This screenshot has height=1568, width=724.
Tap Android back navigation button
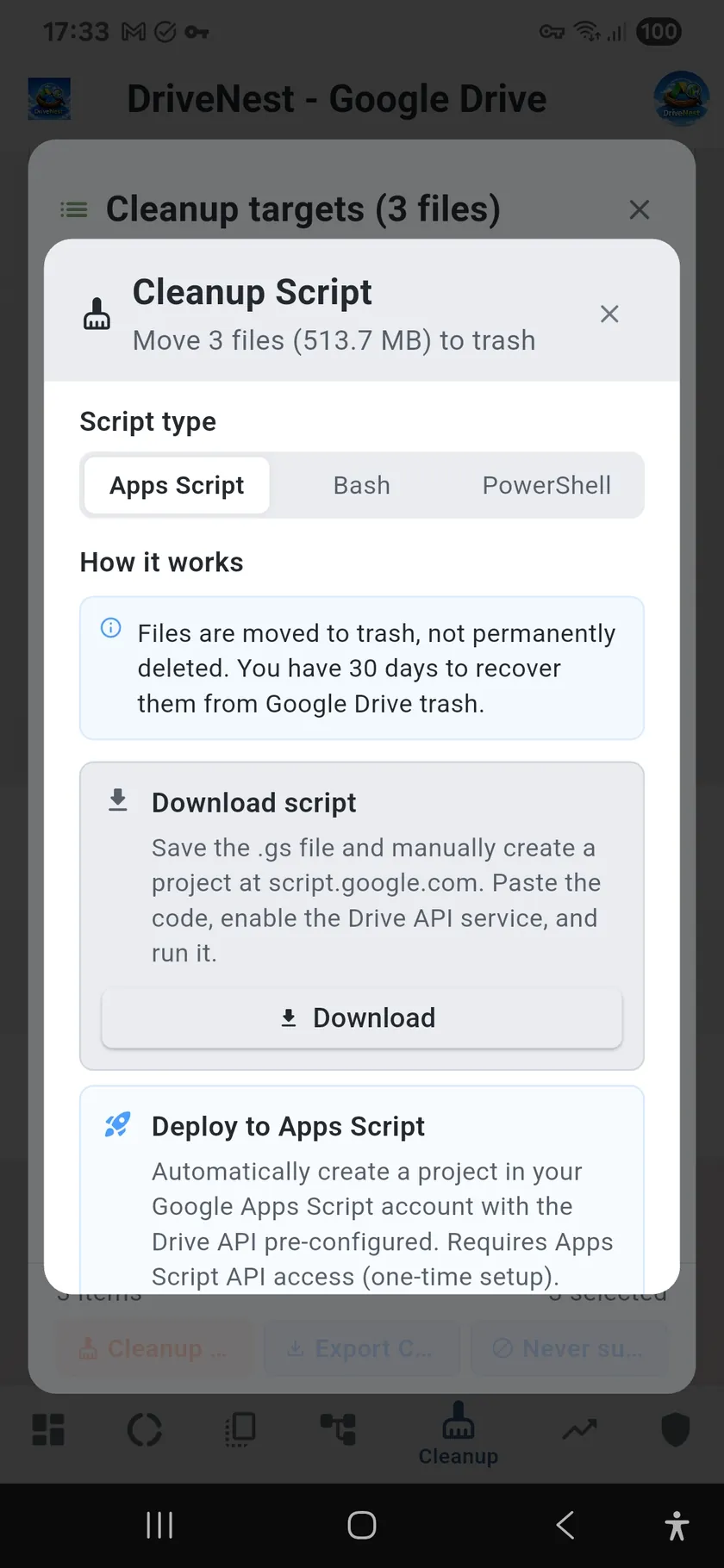(x=565, y=1525)
